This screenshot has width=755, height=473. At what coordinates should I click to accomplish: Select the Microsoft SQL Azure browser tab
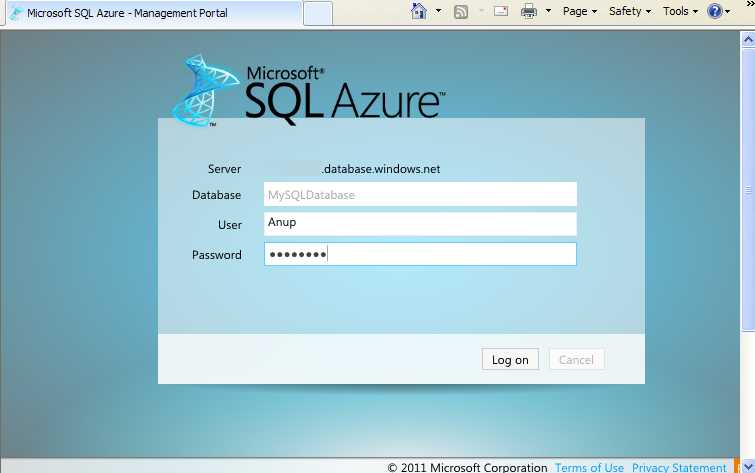click(x=150, y=14)
